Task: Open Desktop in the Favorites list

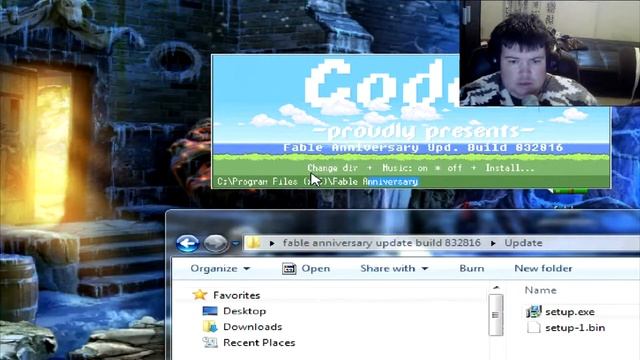Action: [x=244, y=311]
